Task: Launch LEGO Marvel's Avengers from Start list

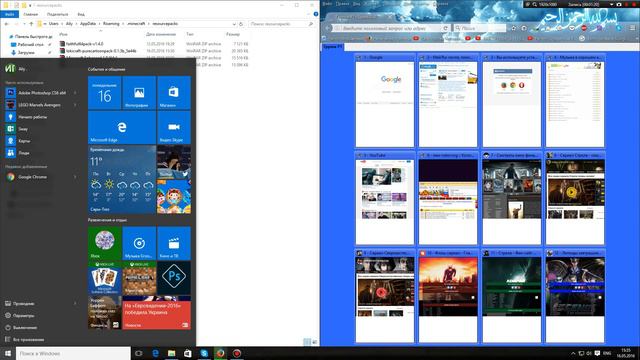Action: pos(41,105)
